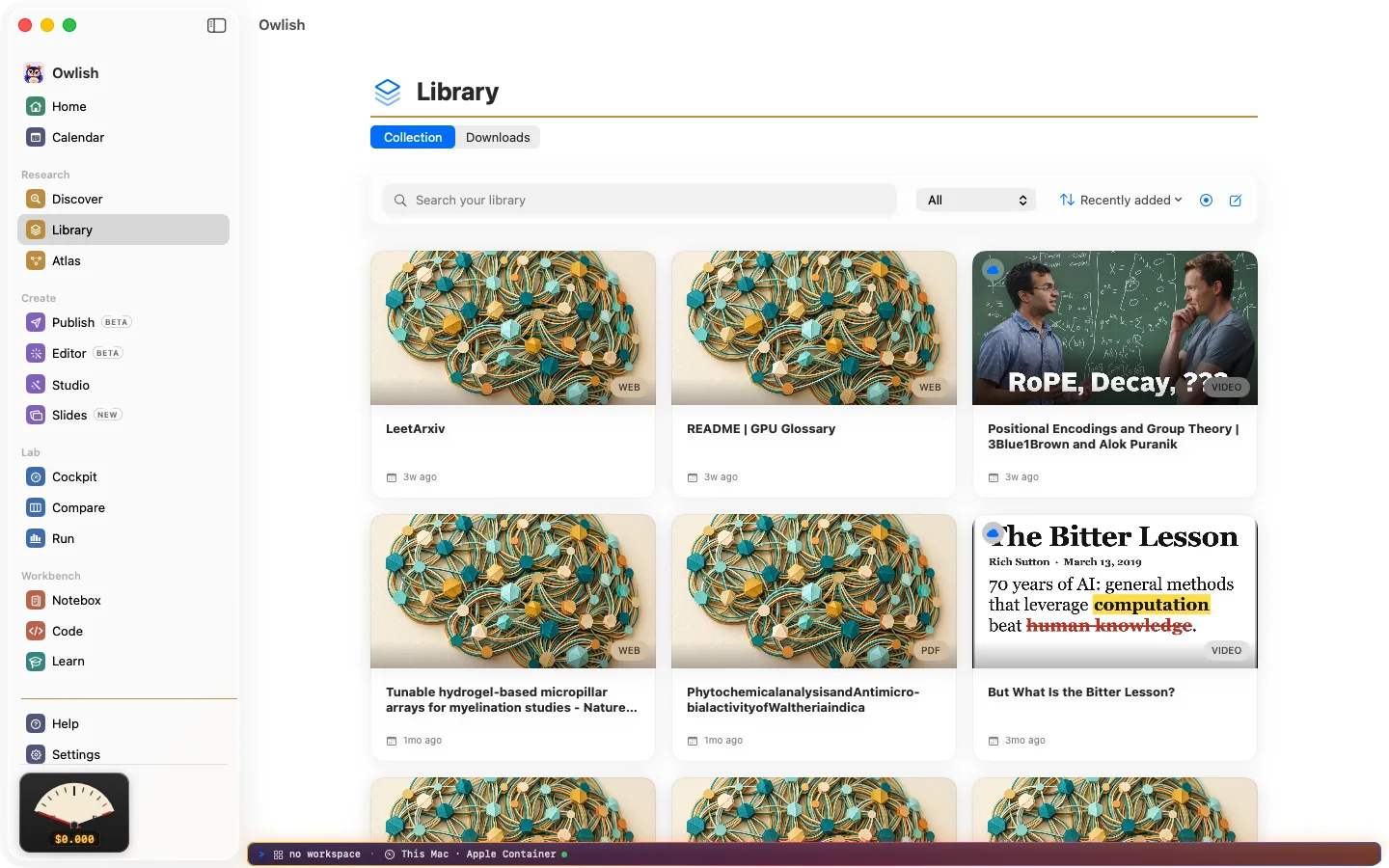Select Library in the sidebar

pos(123,230)
